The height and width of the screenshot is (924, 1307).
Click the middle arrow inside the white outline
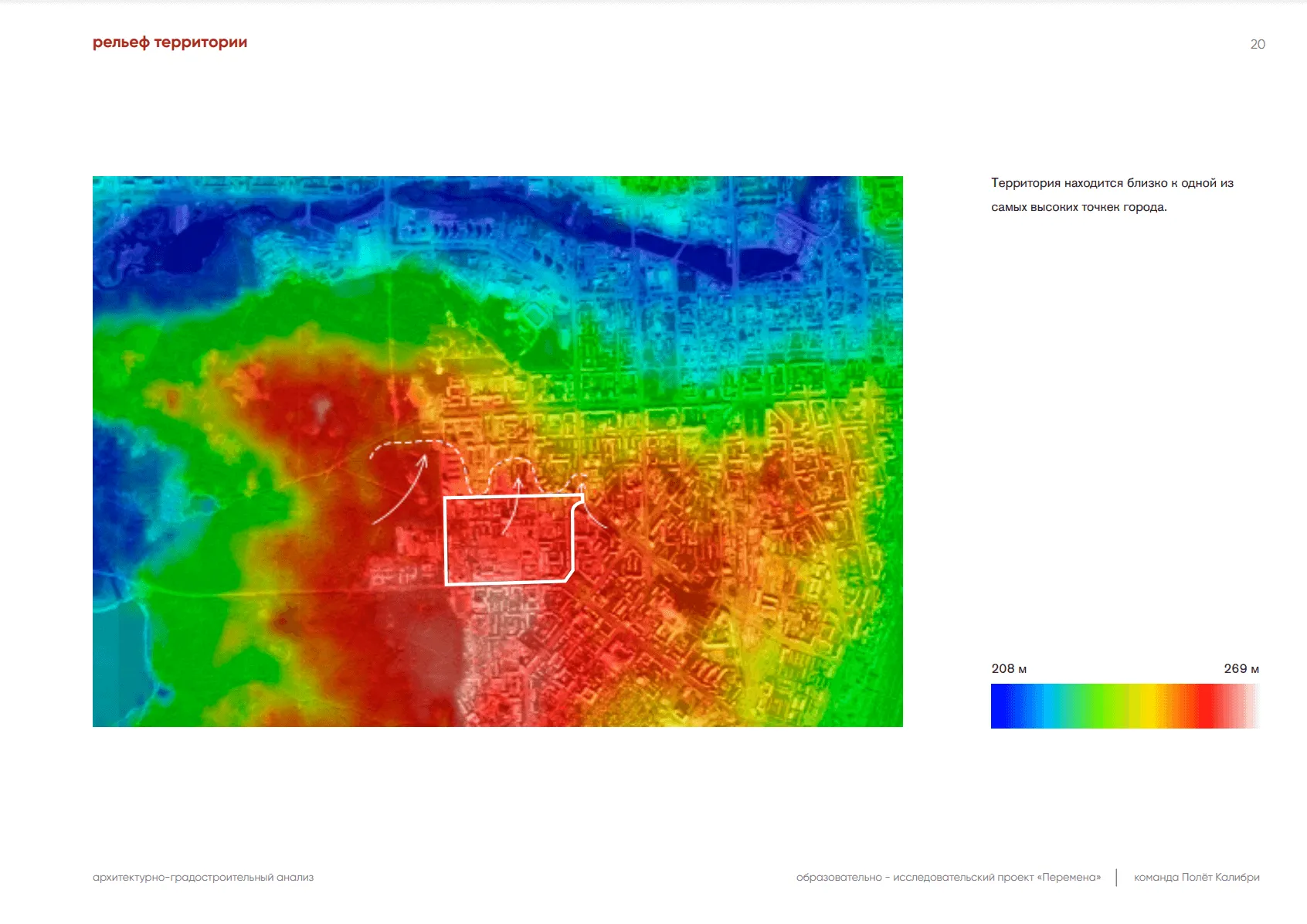tap(511, 508)
